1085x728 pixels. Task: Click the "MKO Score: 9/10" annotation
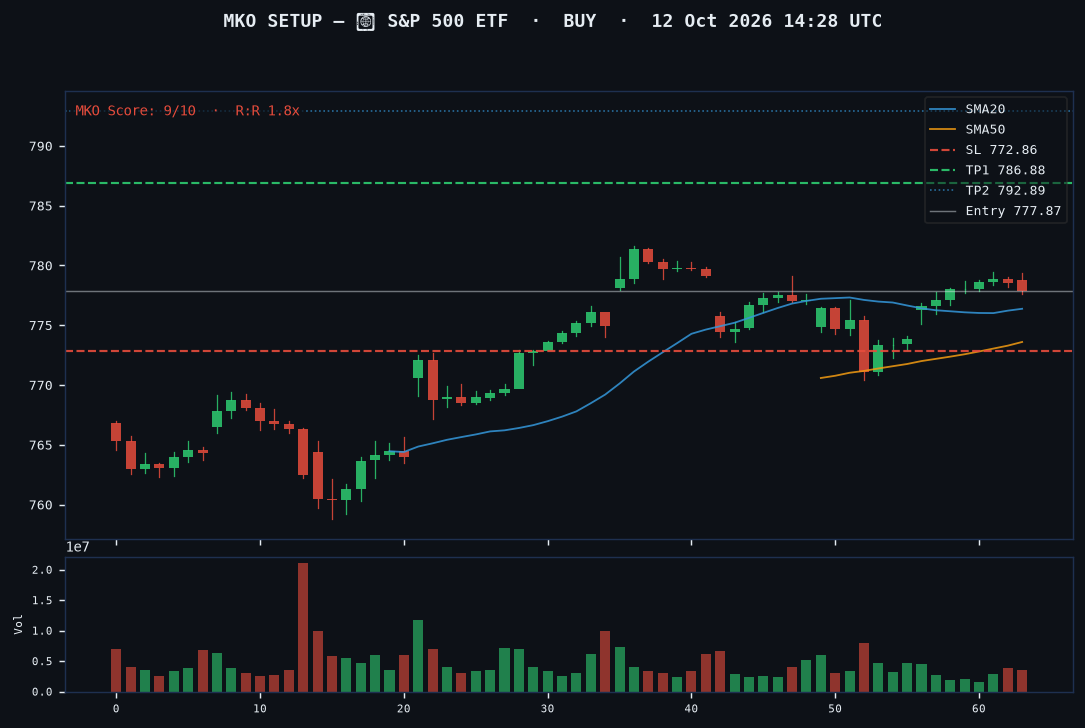point(136,111)
